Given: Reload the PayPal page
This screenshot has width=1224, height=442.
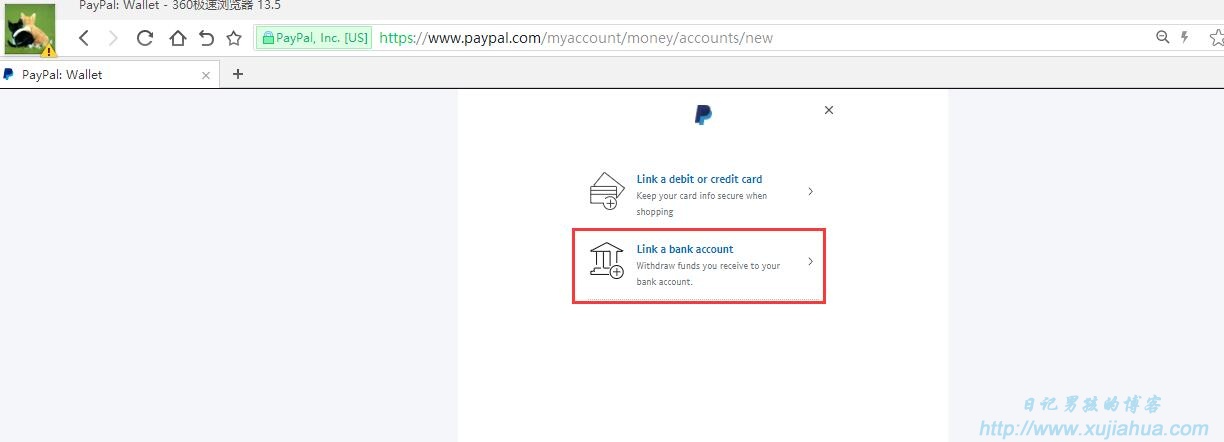Looking at the screenshot, I should pos(145,38).
